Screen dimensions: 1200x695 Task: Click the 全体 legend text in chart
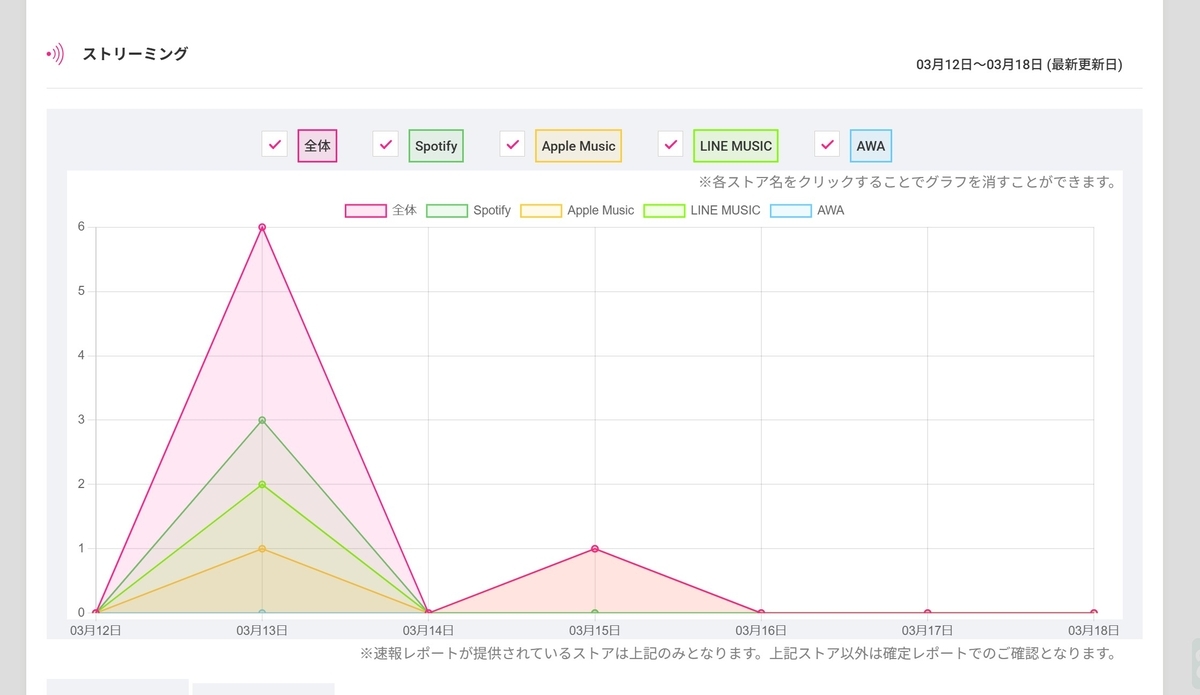[404, 211]
